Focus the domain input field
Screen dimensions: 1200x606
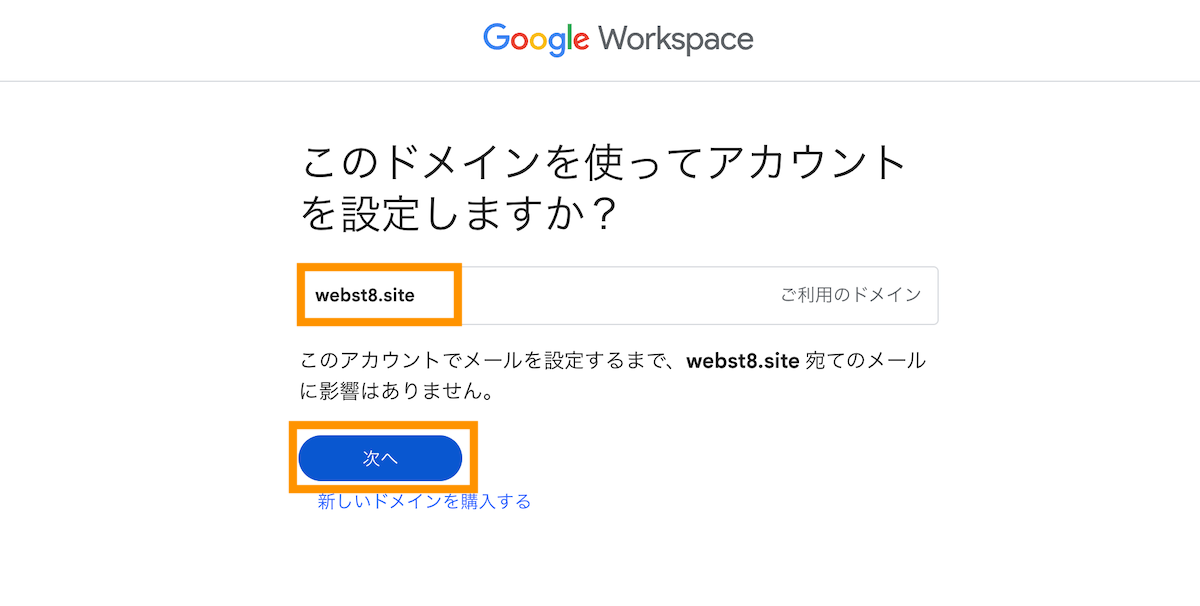click(619, 295)
